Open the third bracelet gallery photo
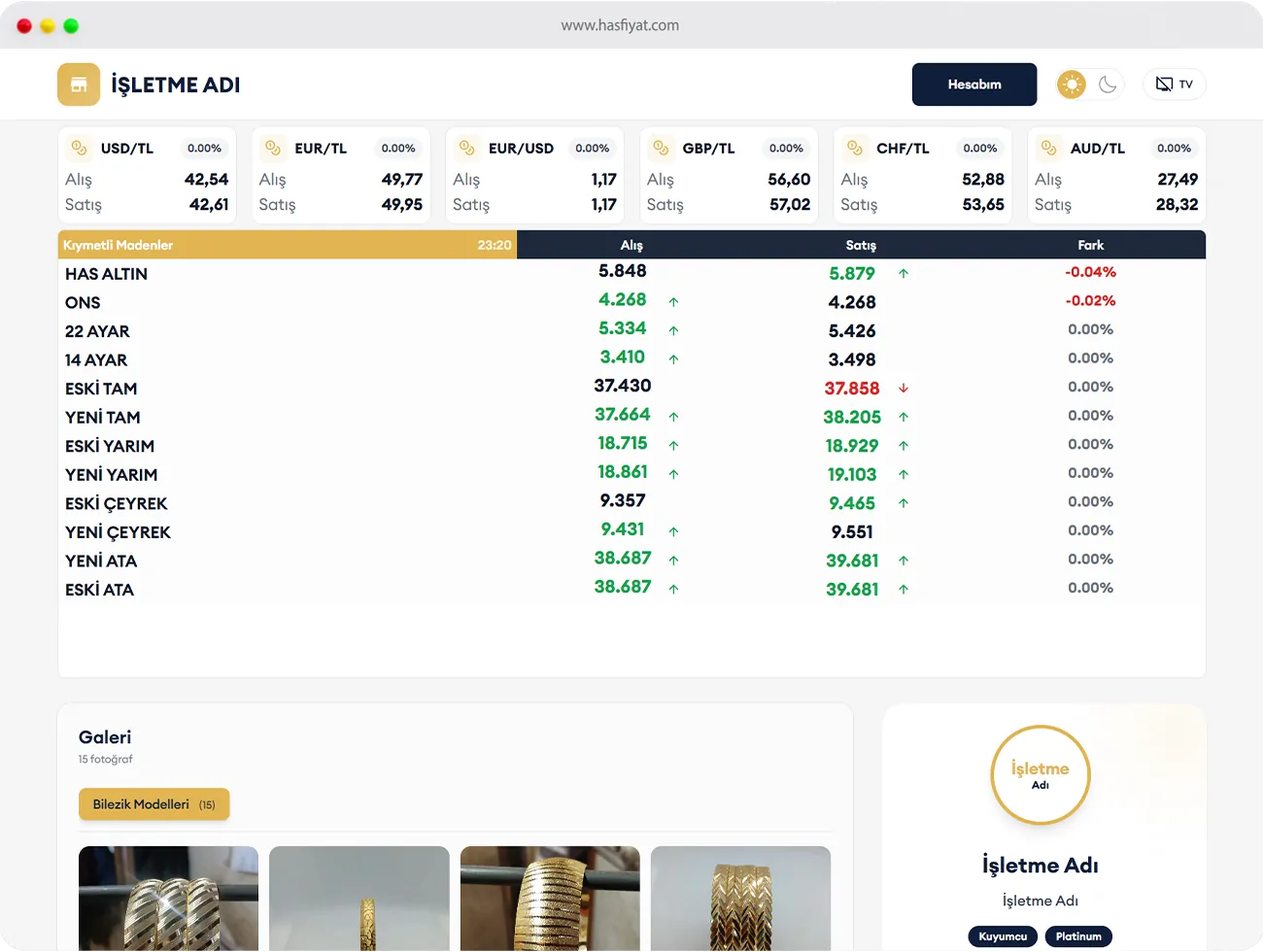The image size is (1263, 952). [x=550, y=899]
